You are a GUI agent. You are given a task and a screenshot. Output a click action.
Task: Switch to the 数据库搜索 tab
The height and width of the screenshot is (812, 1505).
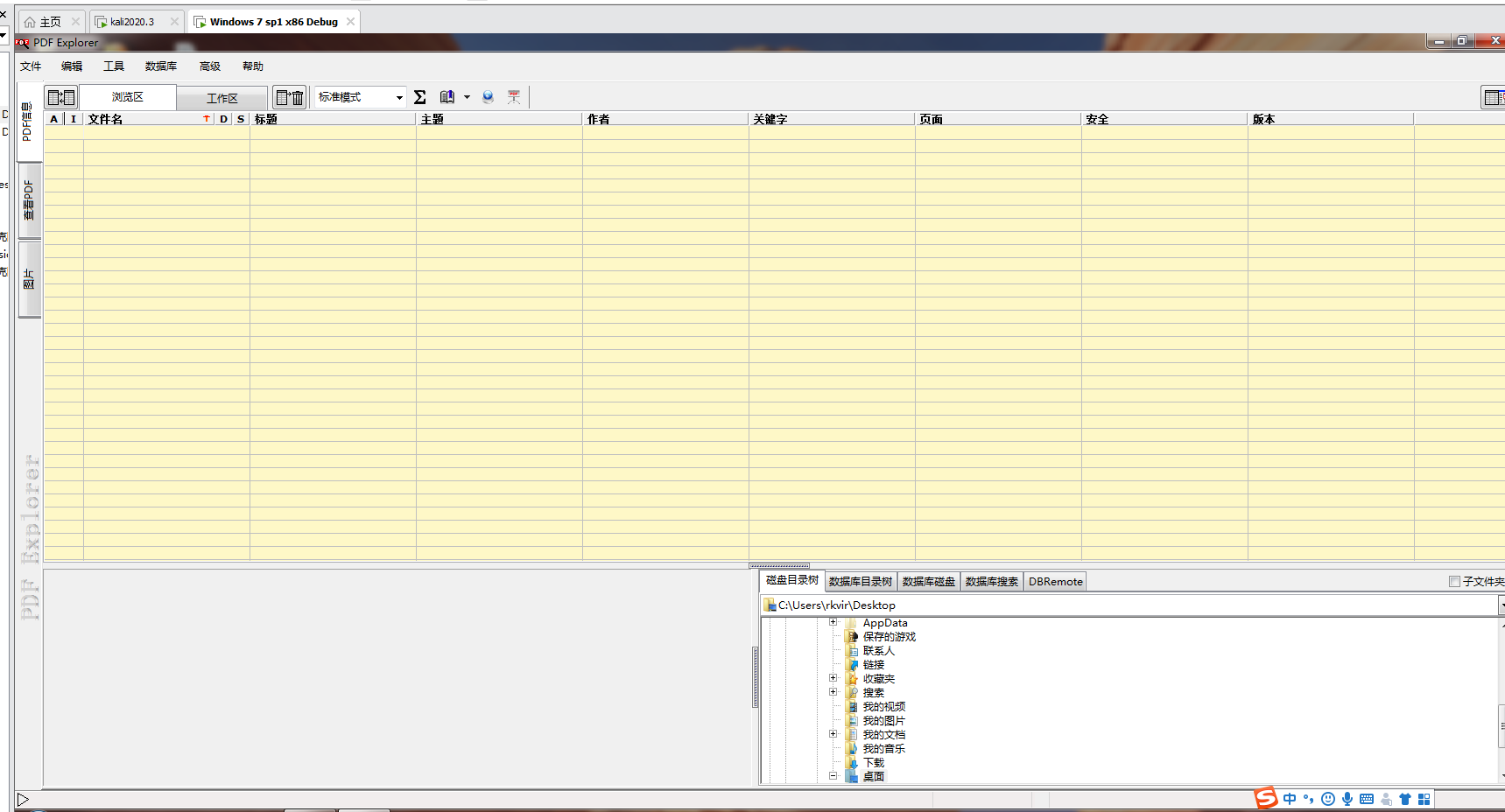(x=991, y=582)
